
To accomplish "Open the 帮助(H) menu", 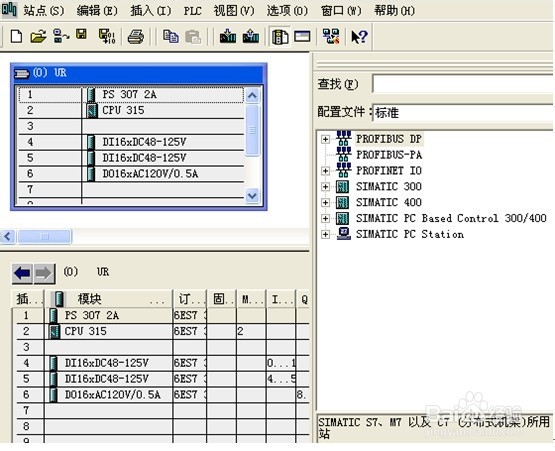I will coord(394,11).
